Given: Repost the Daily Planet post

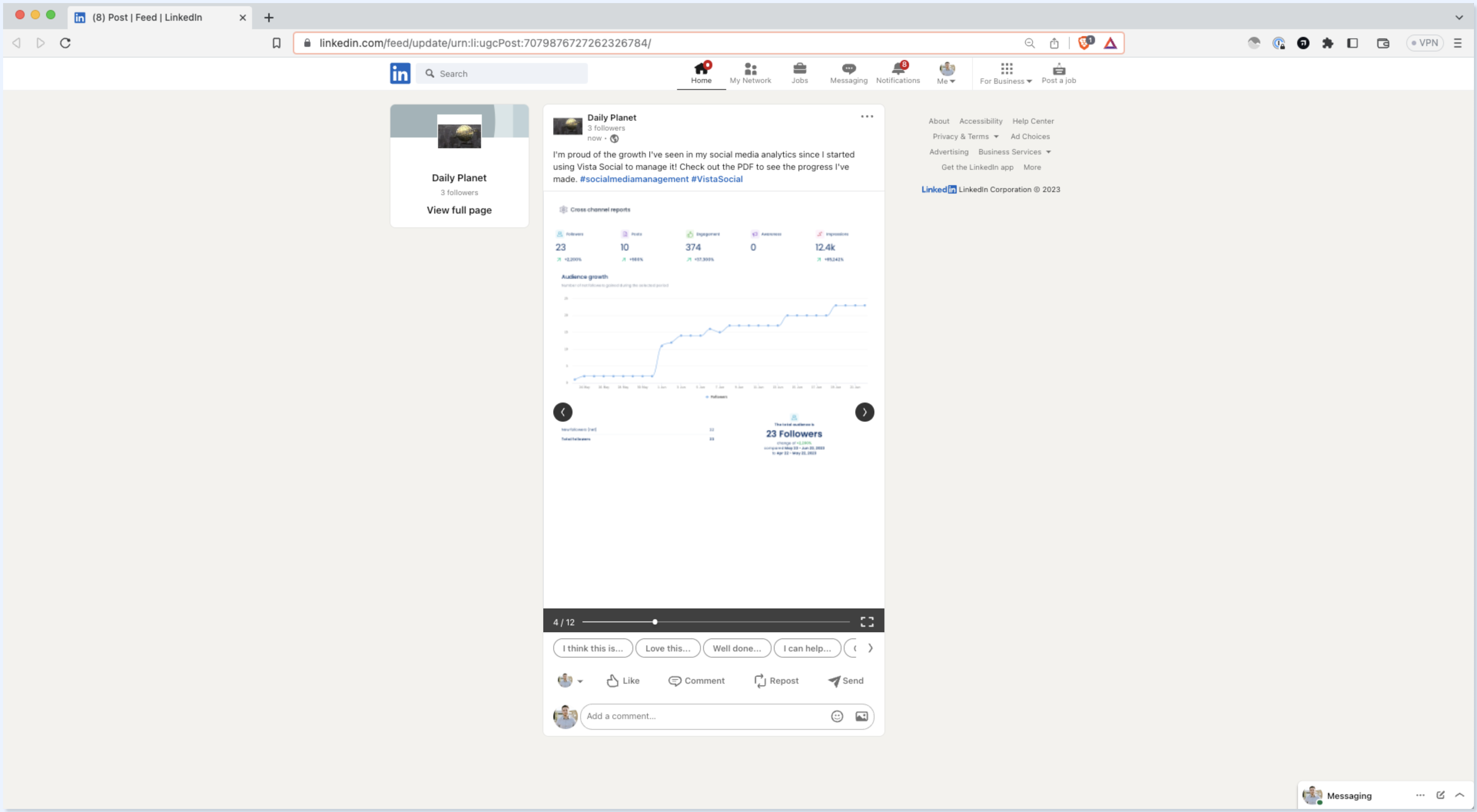Looking at the screenshot, I should tap(776, 680).
